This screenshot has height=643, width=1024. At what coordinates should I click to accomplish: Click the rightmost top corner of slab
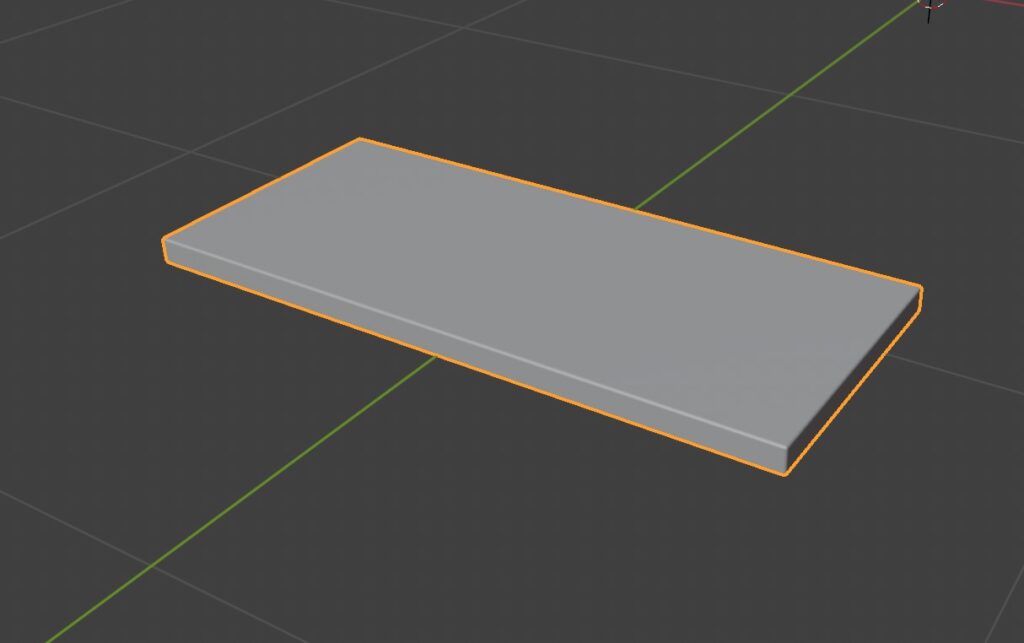coord(920,288)
